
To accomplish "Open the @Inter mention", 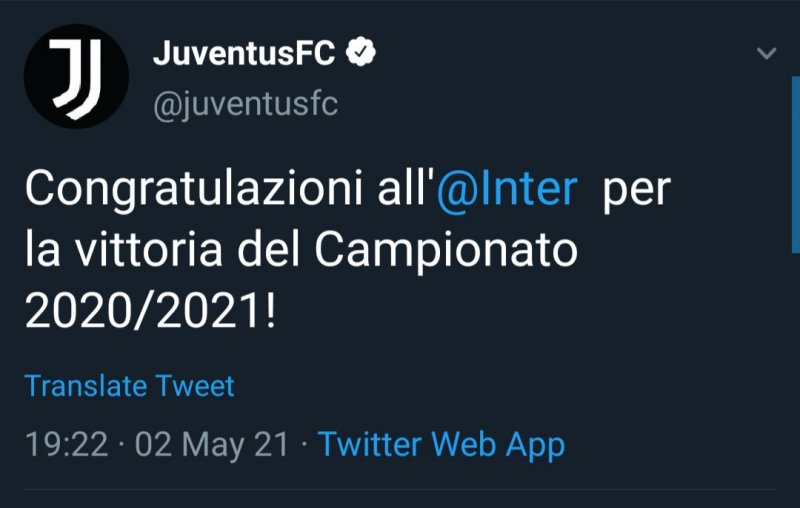I will [507, 189].
